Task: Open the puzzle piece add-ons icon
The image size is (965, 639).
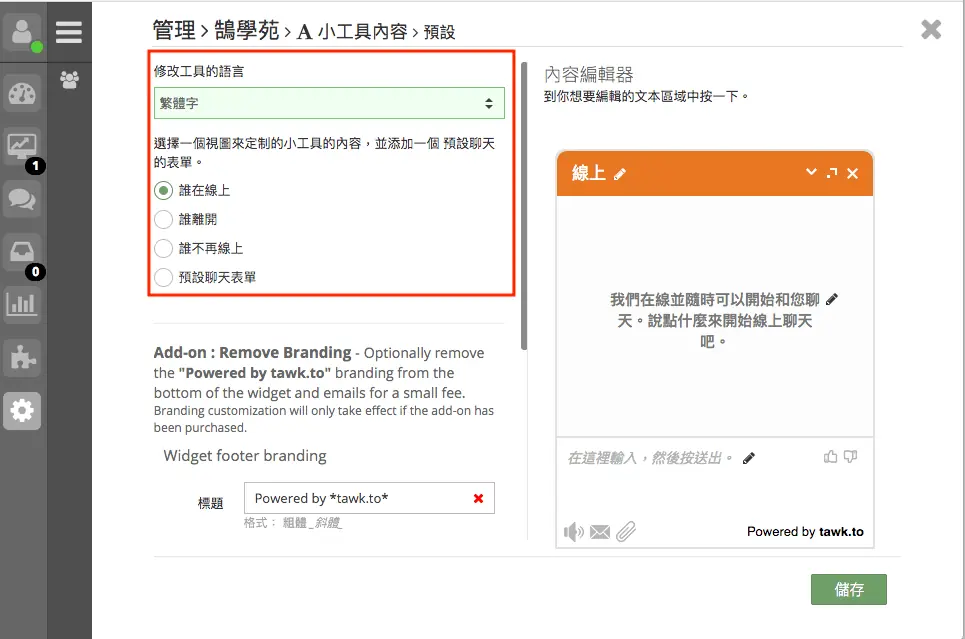Action: coord(22,358)
